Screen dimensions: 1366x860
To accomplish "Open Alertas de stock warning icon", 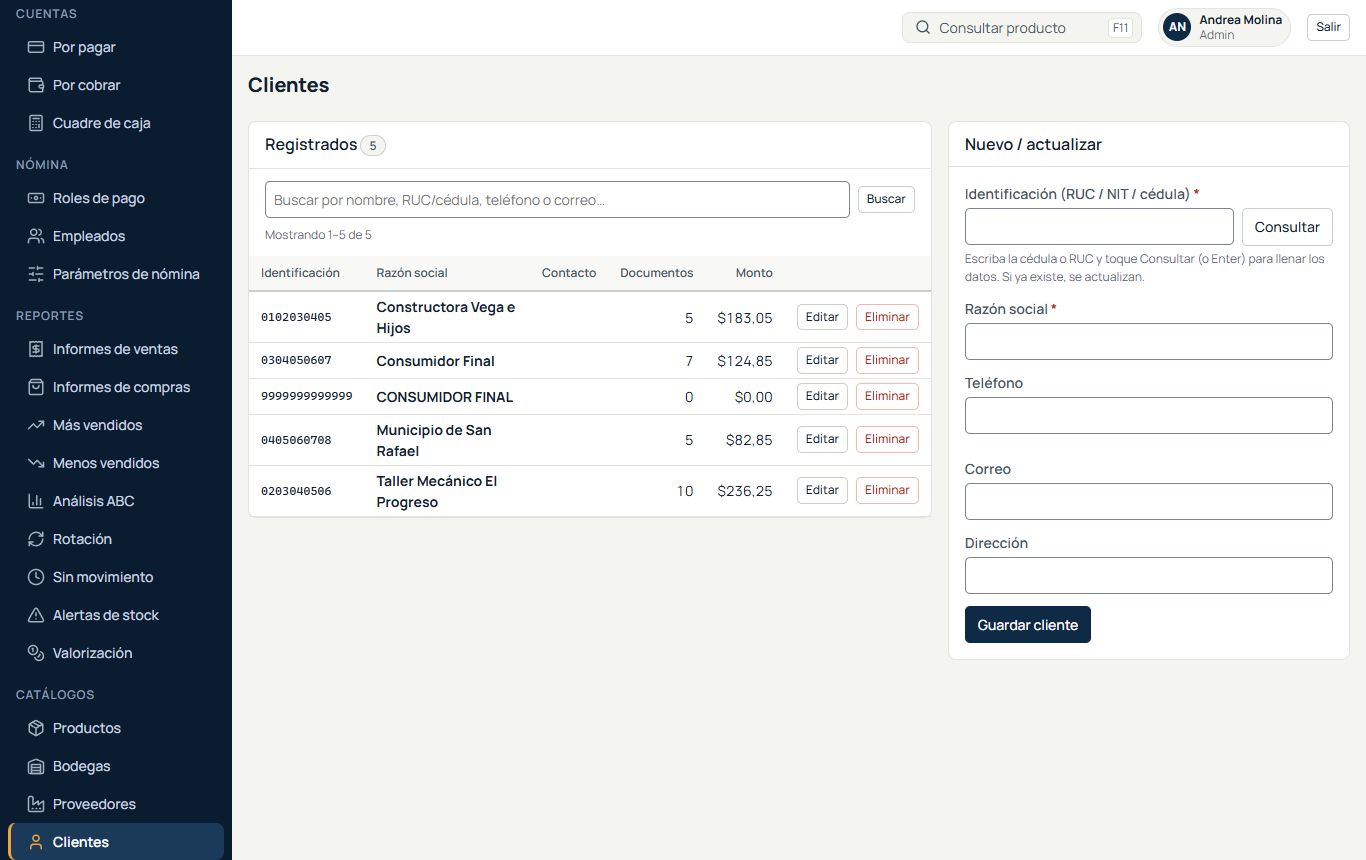I will [x=36, y=615].
